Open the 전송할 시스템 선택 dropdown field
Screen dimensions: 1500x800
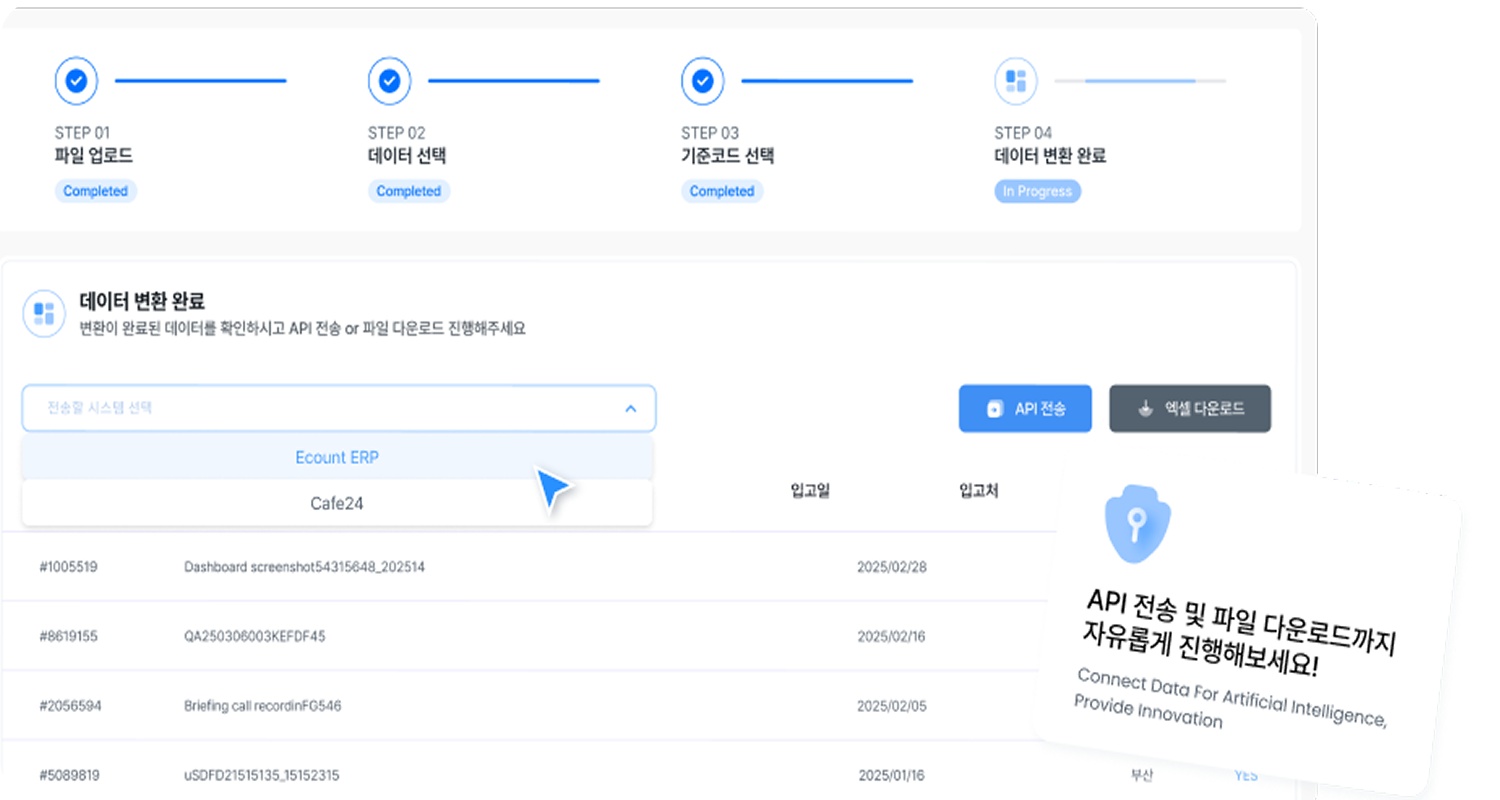pos(339,409)
